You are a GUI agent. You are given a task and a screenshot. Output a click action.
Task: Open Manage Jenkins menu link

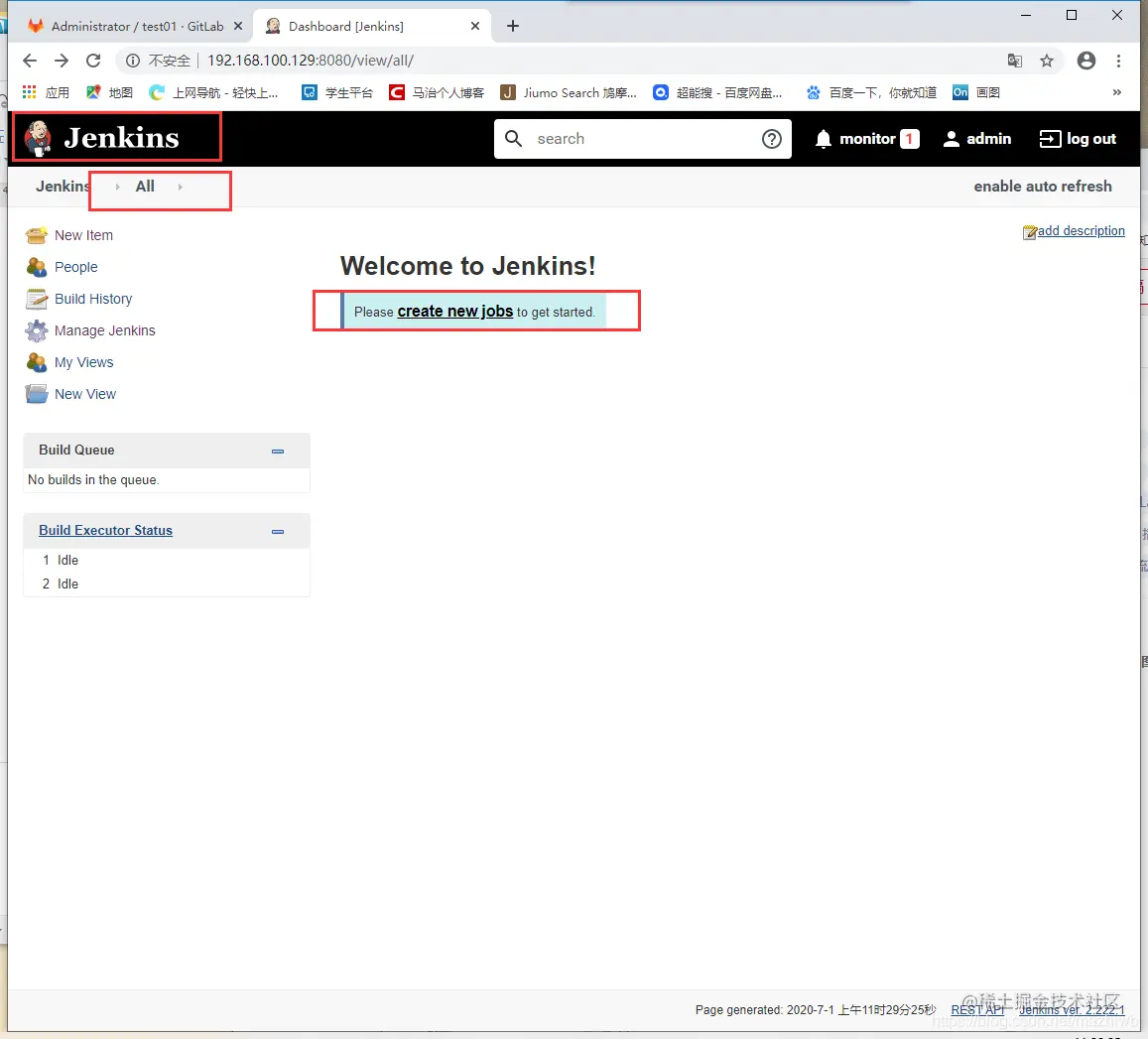pos(105,331)
